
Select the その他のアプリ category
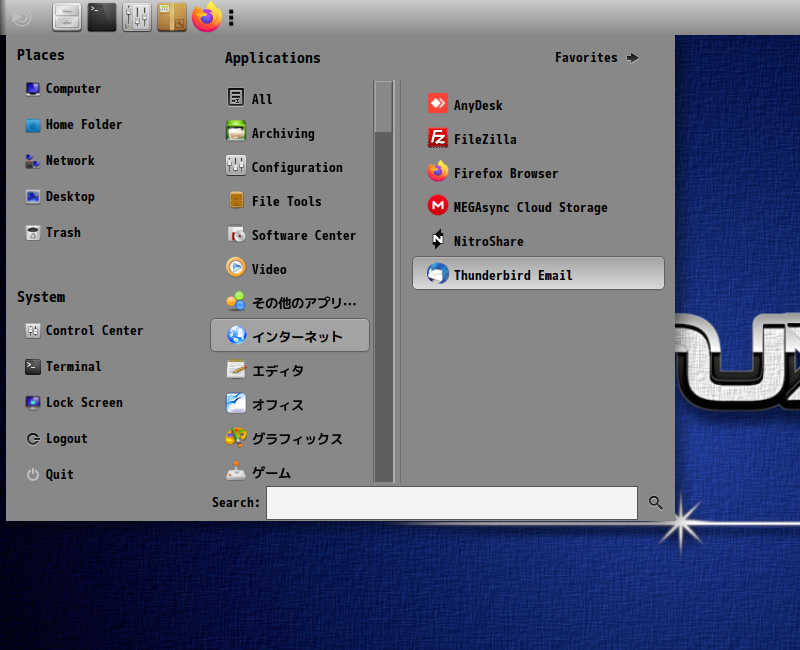(x=290, y=302)
